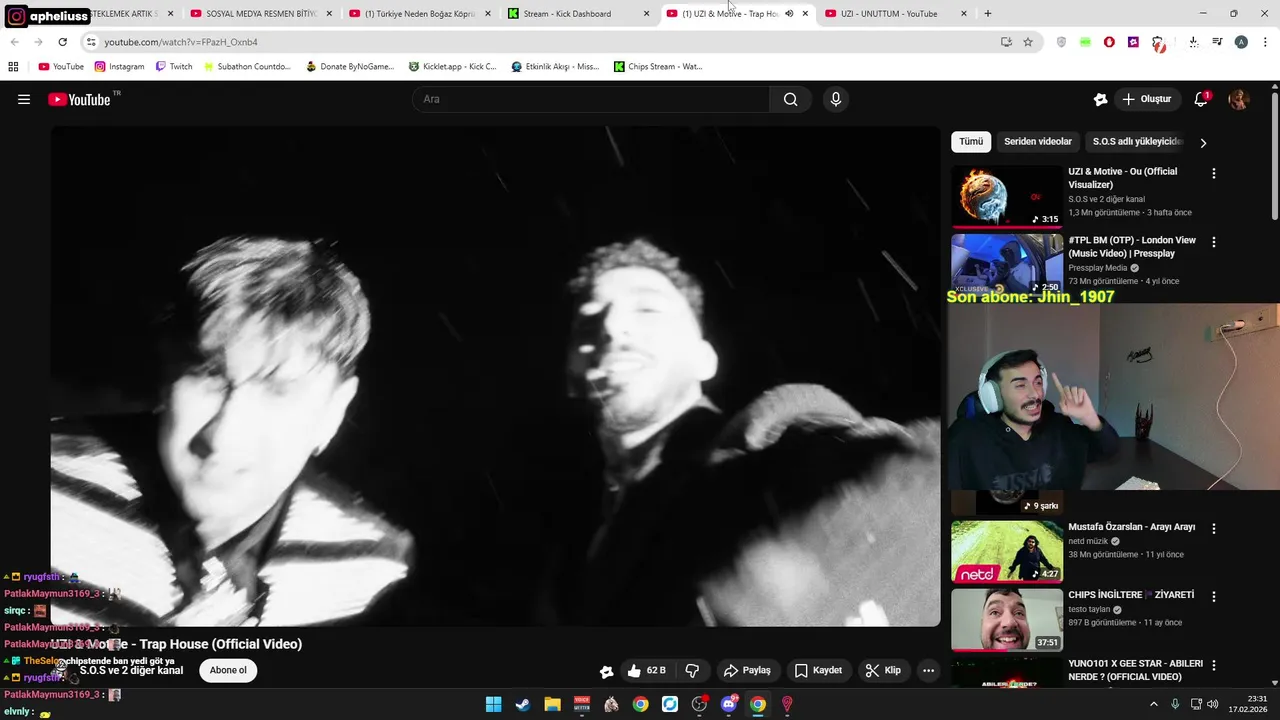Open Mustafa Özarslan - Arayı Arayı thumbnail
The height and width of the screenshot is (720, 1280).
(1006, 551)
